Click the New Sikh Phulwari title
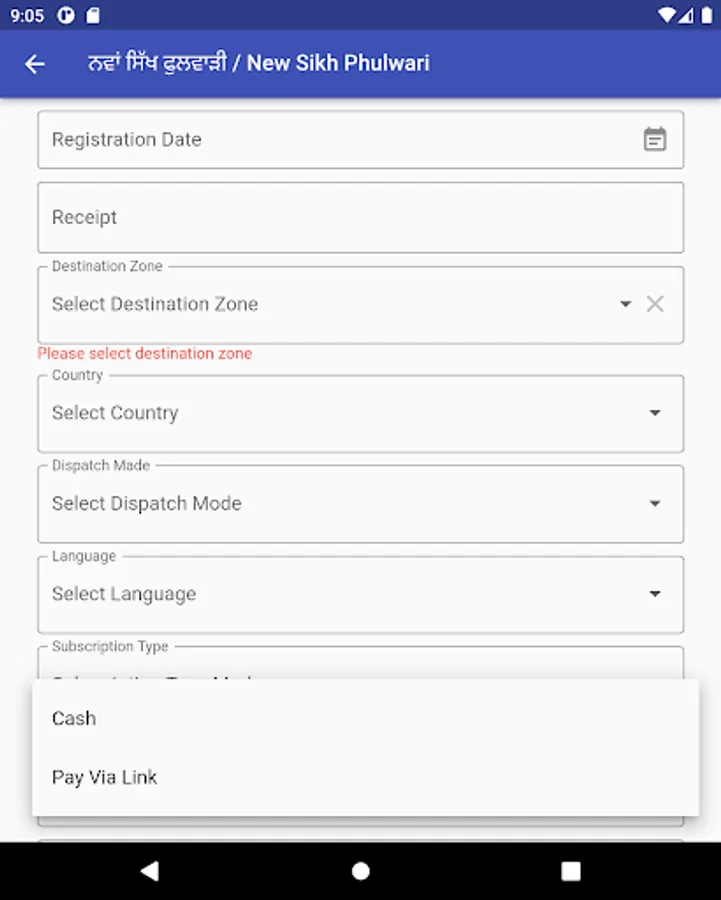Screen dimensions: 721x900 point(259,63)
